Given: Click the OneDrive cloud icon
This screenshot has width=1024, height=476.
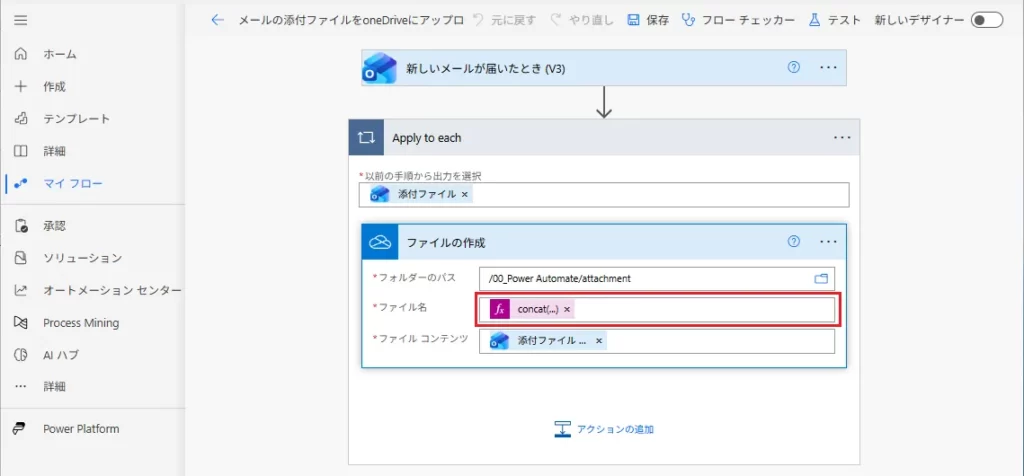Looking at the screenshot, I should [x=379, y=242].
